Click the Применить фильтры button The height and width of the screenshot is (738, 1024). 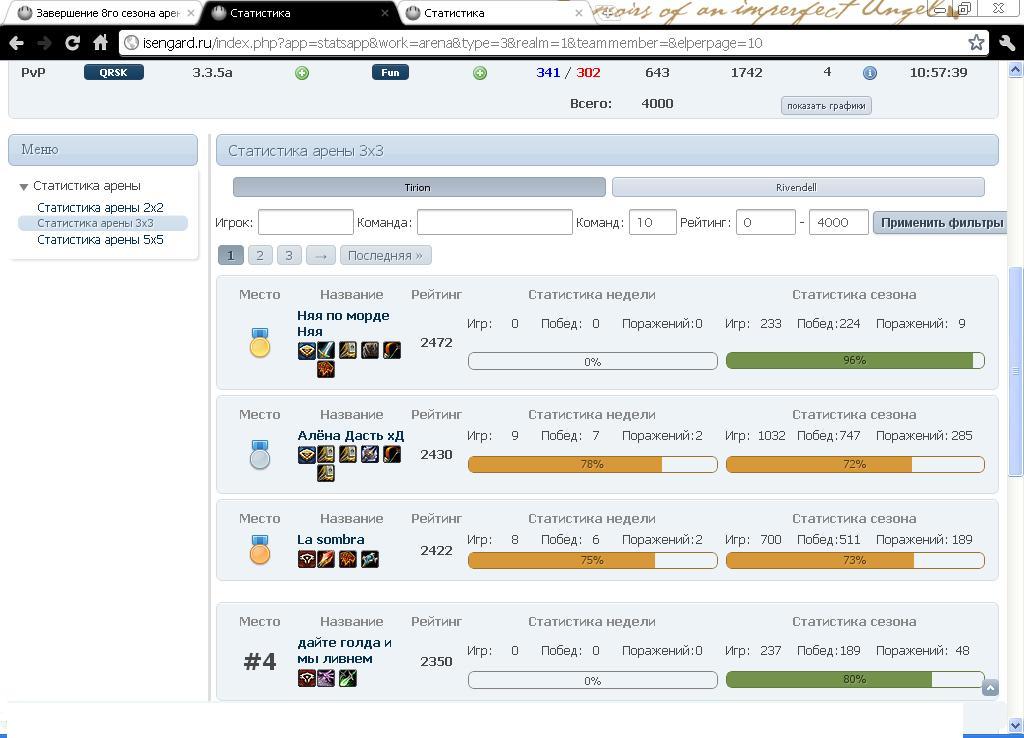pyautogui.click(x=941, y=223)
